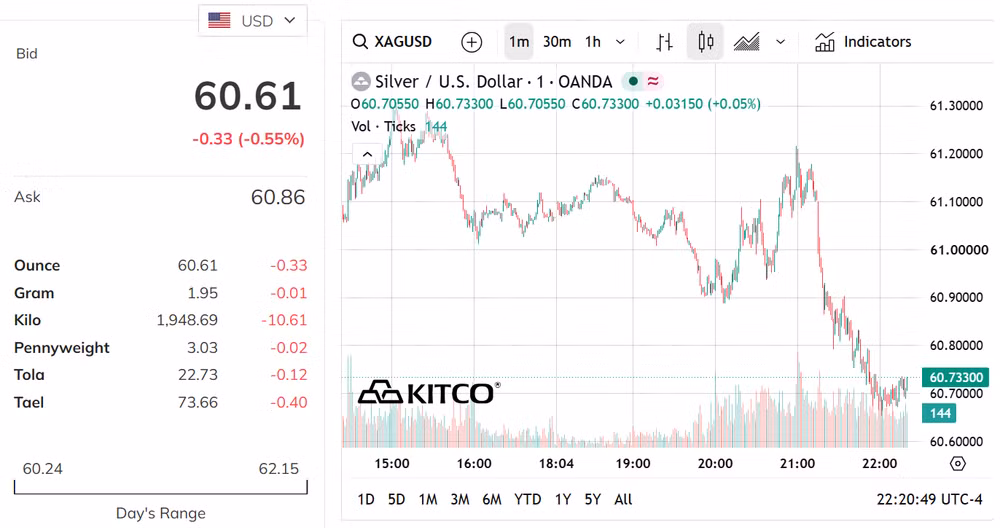Image resolution: width=1000 pixels, height=528 pixels.
Task: Click the Kitco logo watermark
Action: (429, 393)
